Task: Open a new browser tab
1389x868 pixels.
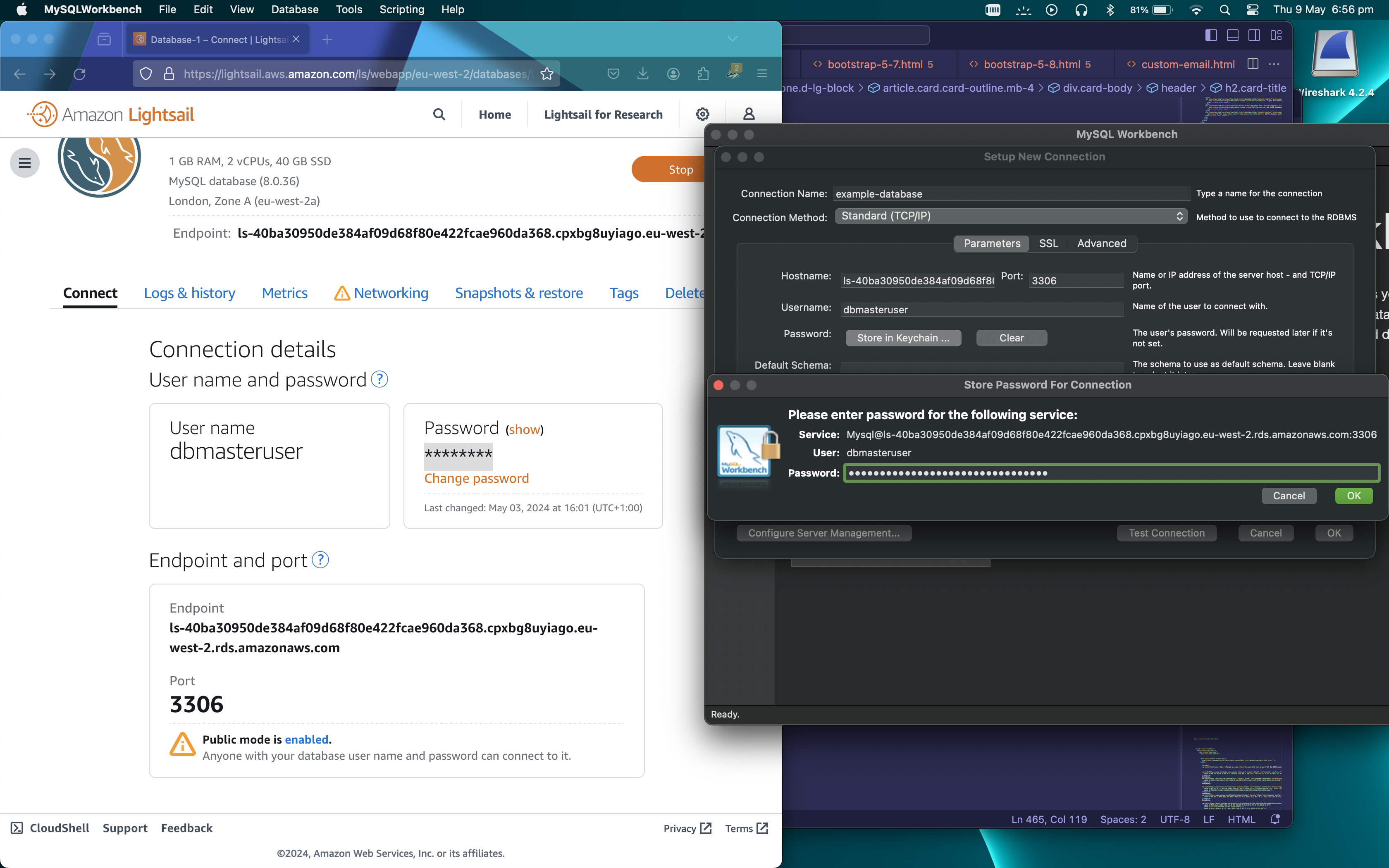Action: (x=327, y=39)
